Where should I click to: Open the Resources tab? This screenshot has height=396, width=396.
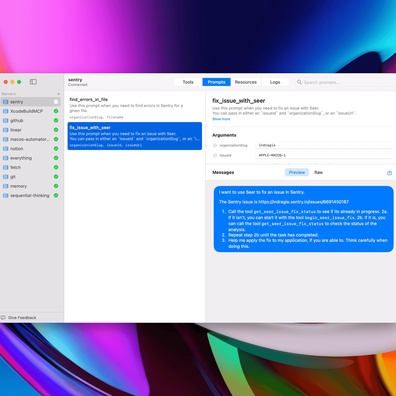point(246,82)
